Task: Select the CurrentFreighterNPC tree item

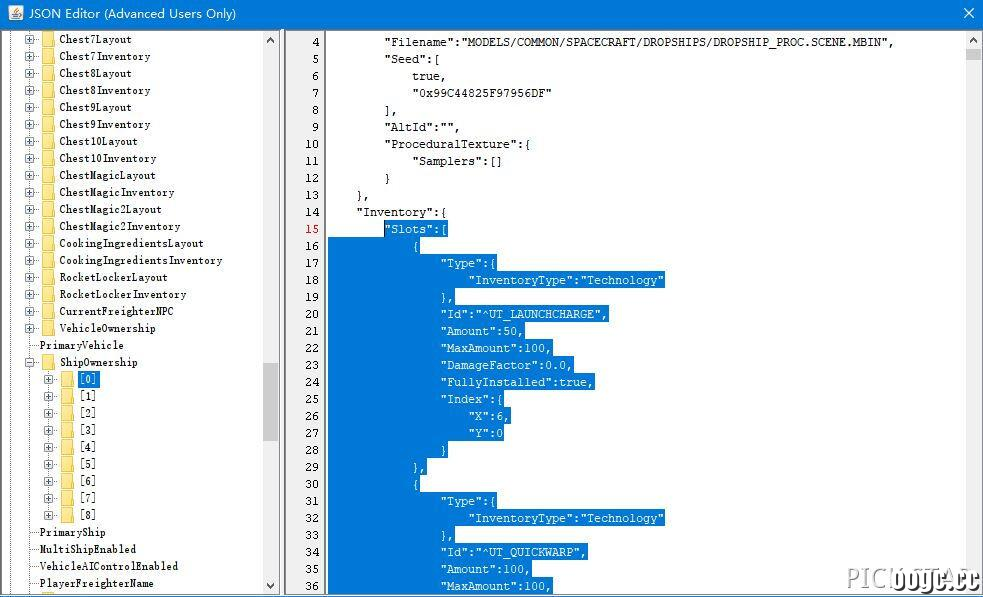Action: point(116,311)
